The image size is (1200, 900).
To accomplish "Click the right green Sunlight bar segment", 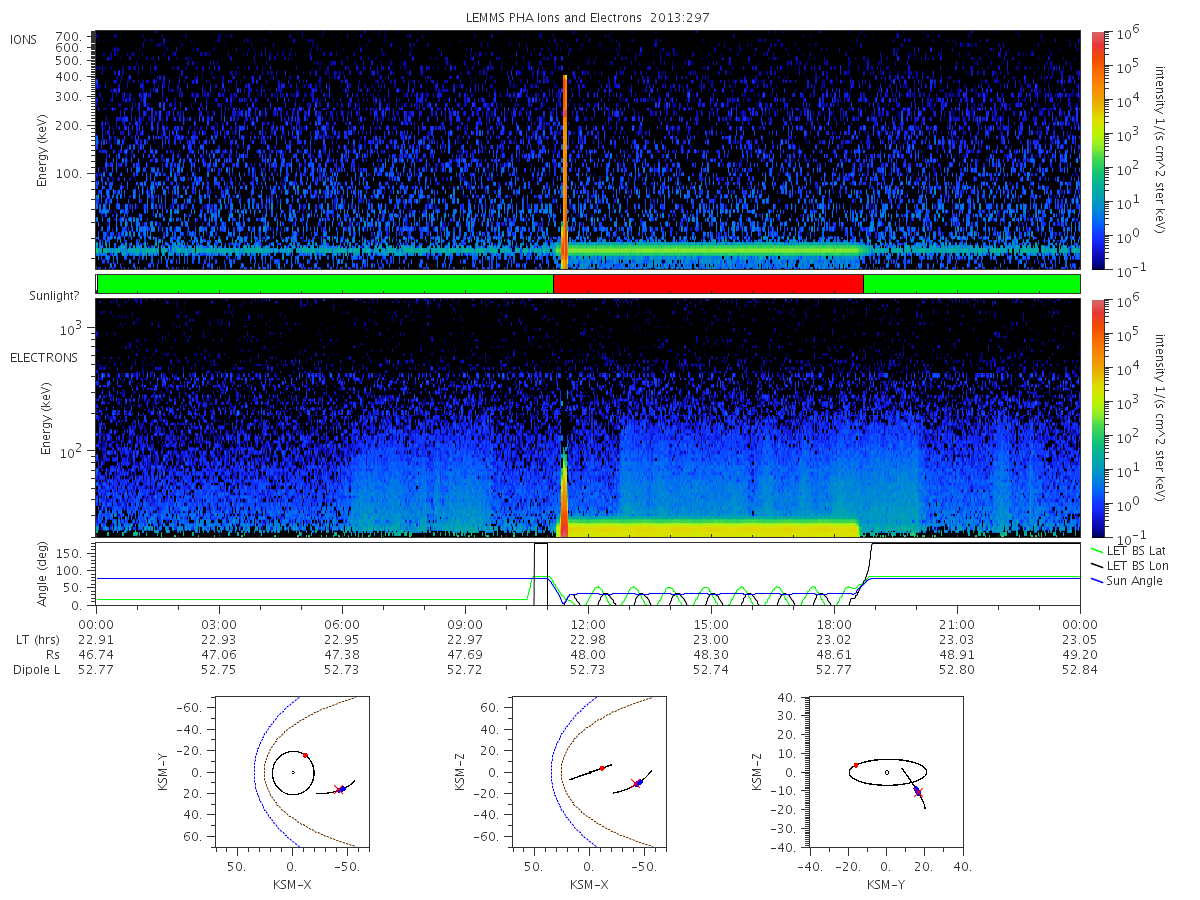I will click(972, 284).
